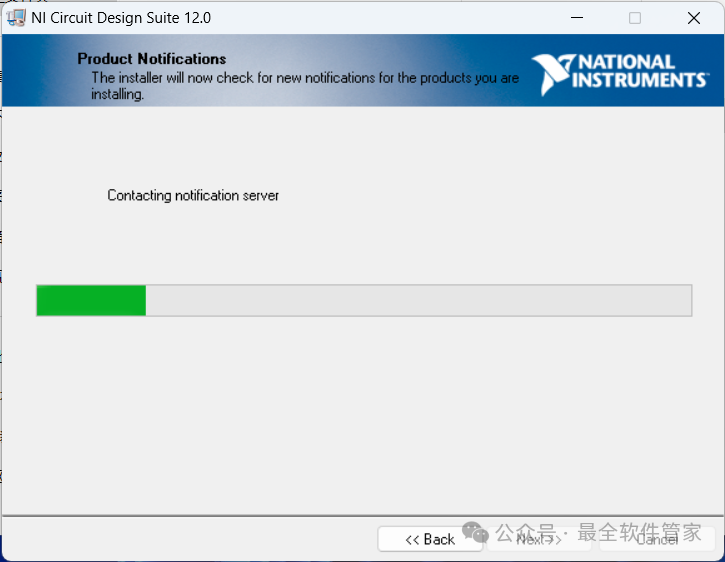Image resolution: width=725 pixels, height=562 pixels.
Task: Click the National Instruments eagle emblem
Action: pos(550,74)
